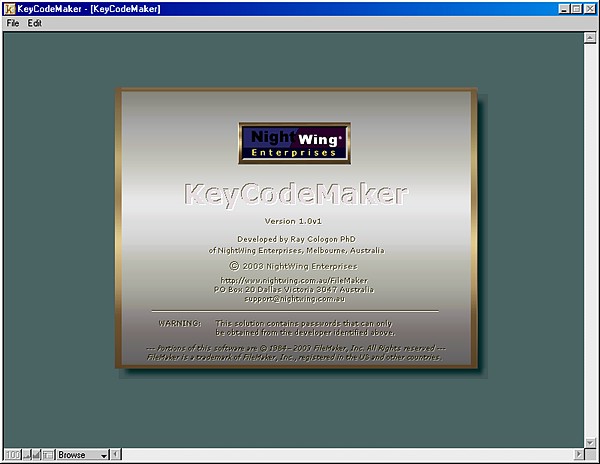Minimize the KeyCodeMaker window

(x=564, y=9)
